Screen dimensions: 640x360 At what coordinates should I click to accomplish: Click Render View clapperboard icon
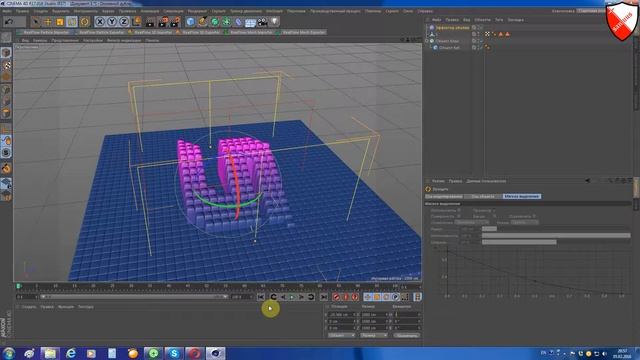pos(150,21)
